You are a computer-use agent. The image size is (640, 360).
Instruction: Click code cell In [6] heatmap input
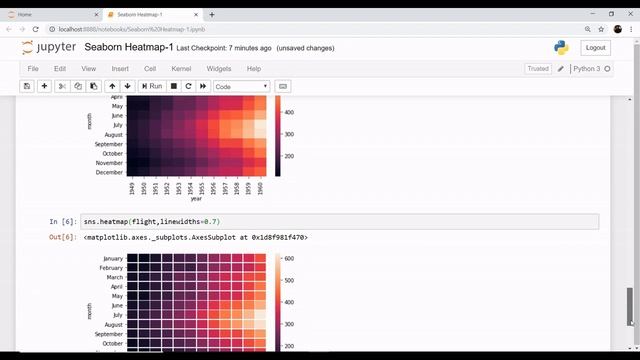[340, 222]
